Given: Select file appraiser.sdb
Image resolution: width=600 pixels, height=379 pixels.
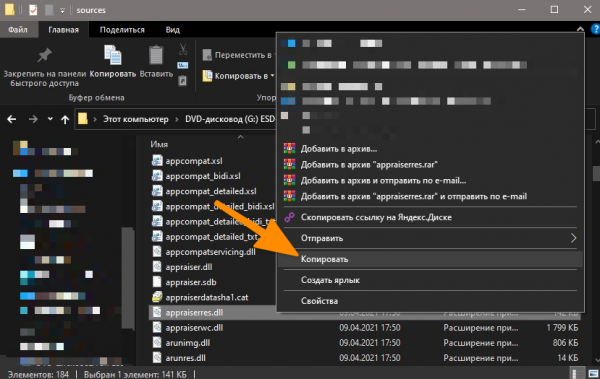Looking at the screenshot, I should point(191,282).
